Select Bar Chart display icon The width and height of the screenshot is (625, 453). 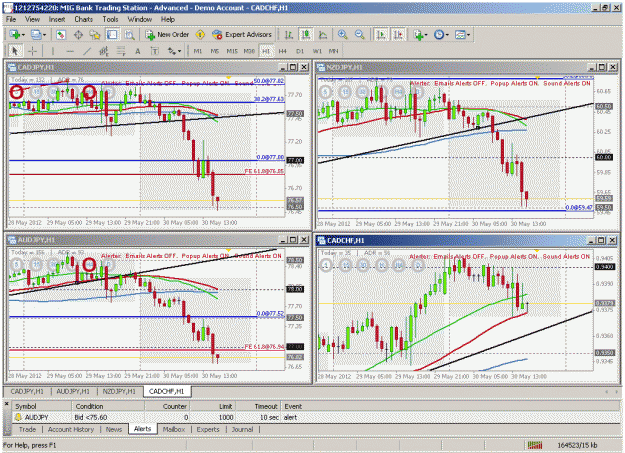(289, 35)
